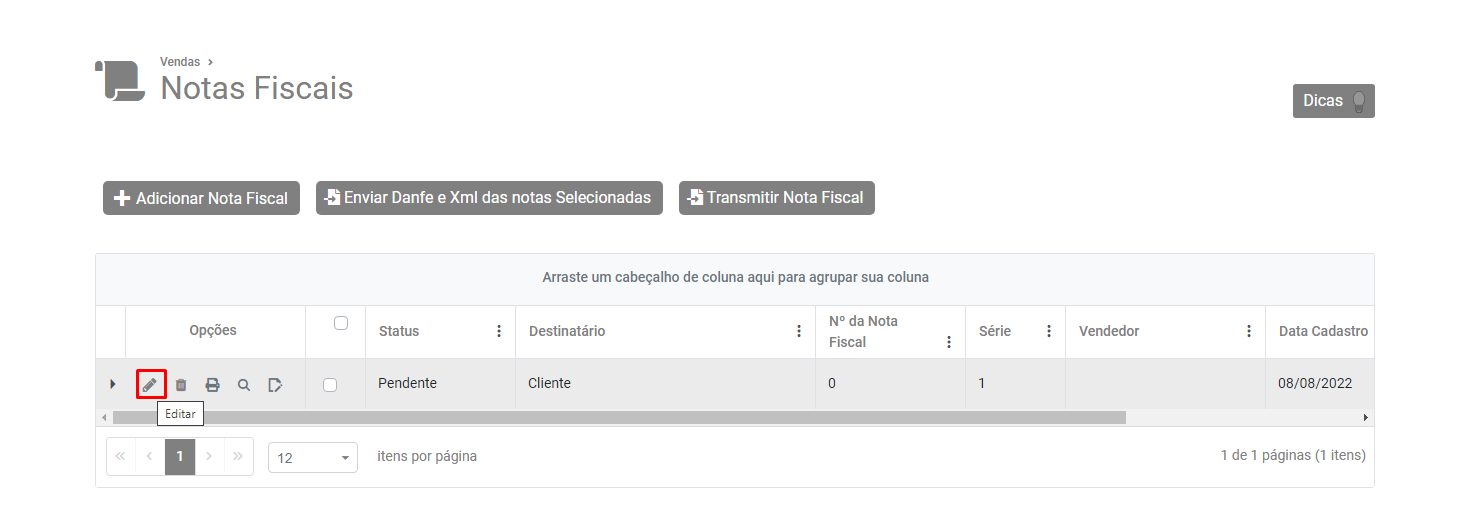Click the Vendas breadcrumb link

click(x=180, y=62)
